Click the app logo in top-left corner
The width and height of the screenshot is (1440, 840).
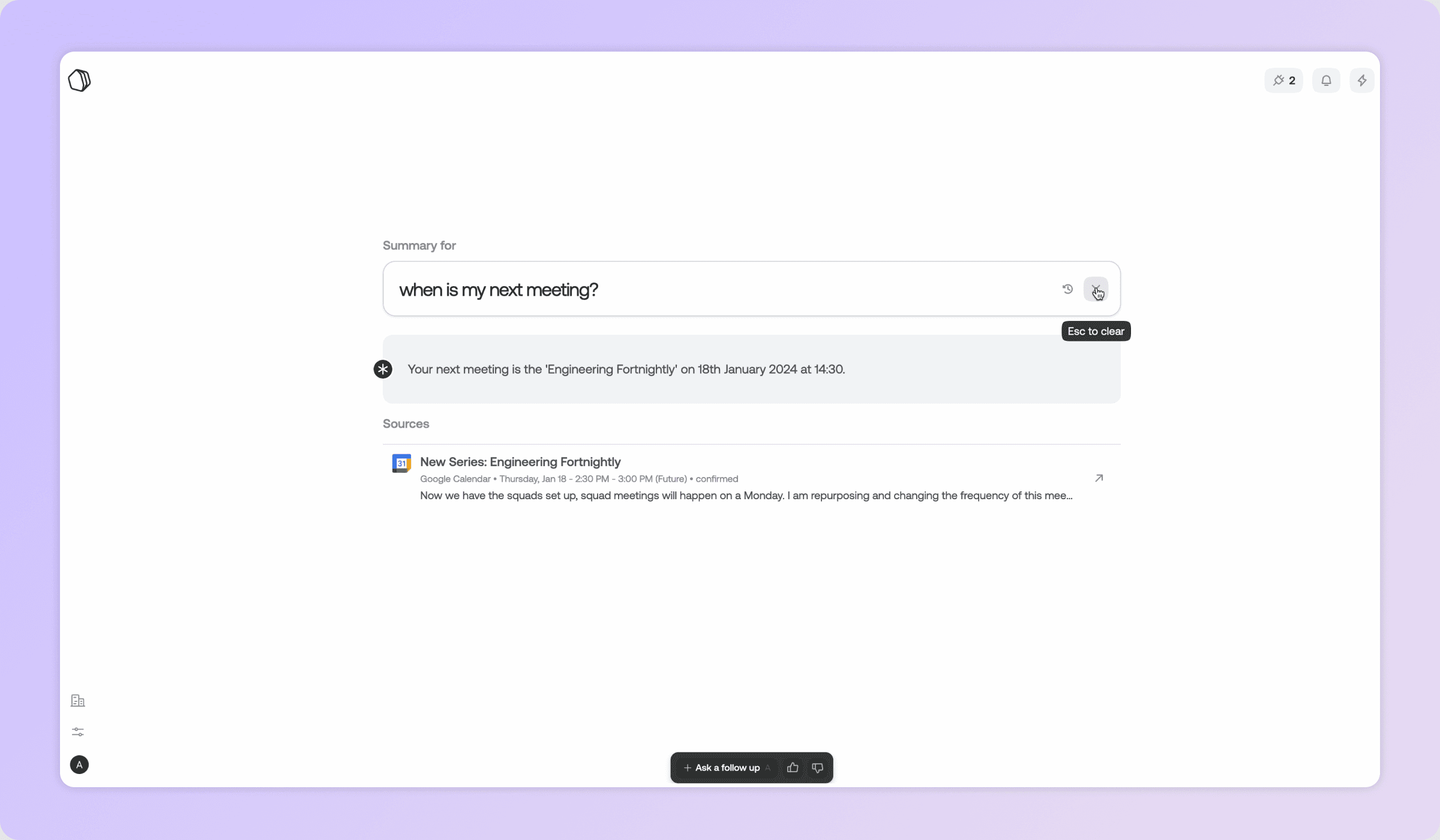click(x=79, y=80)
